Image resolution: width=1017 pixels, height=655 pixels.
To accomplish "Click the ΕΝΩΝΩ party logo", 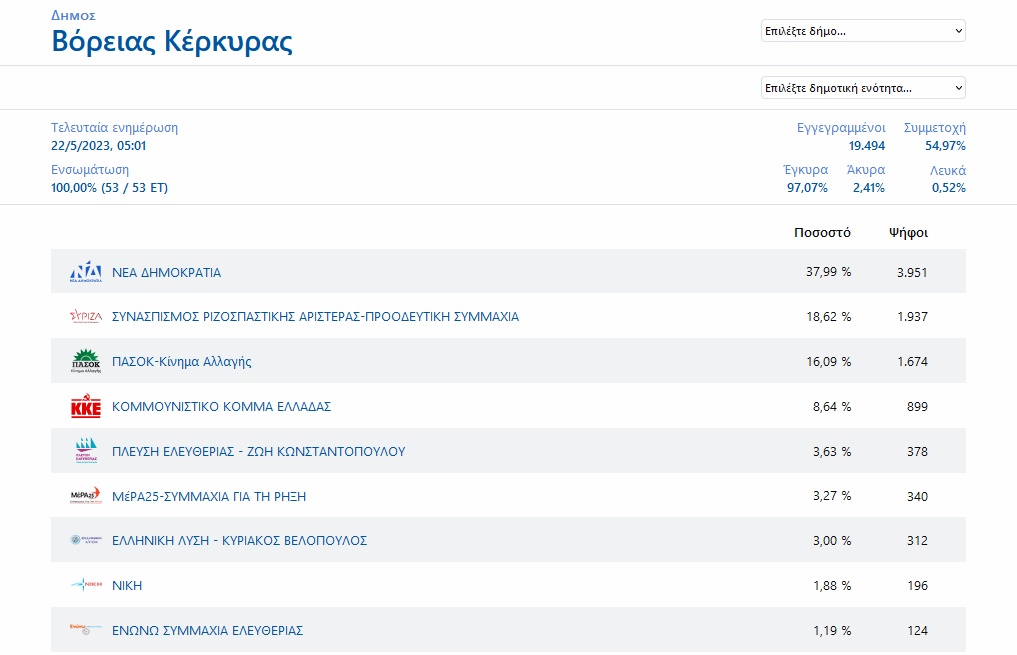I will (x=86, y=630).
